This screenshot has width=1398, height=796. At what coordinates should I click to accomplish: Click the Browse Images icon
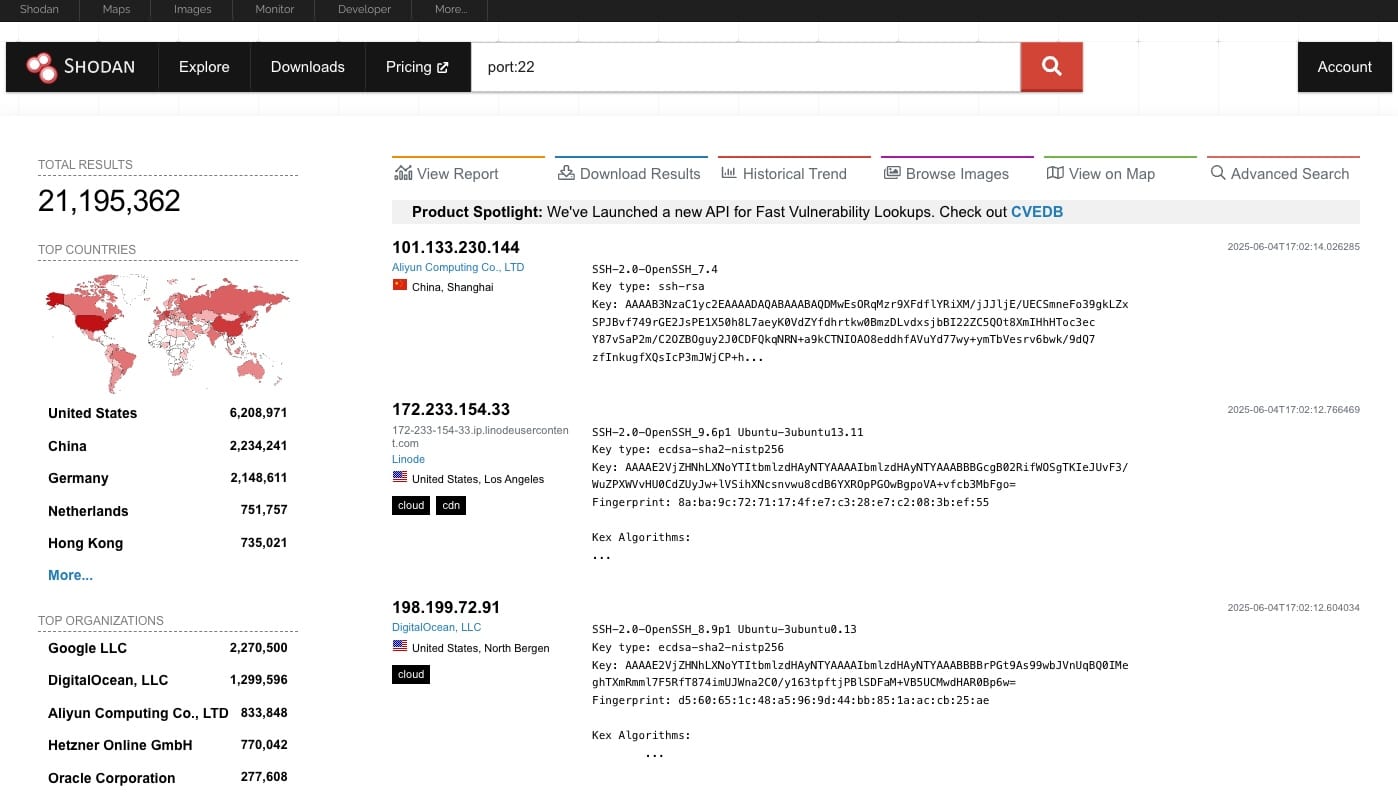(891, 172)
